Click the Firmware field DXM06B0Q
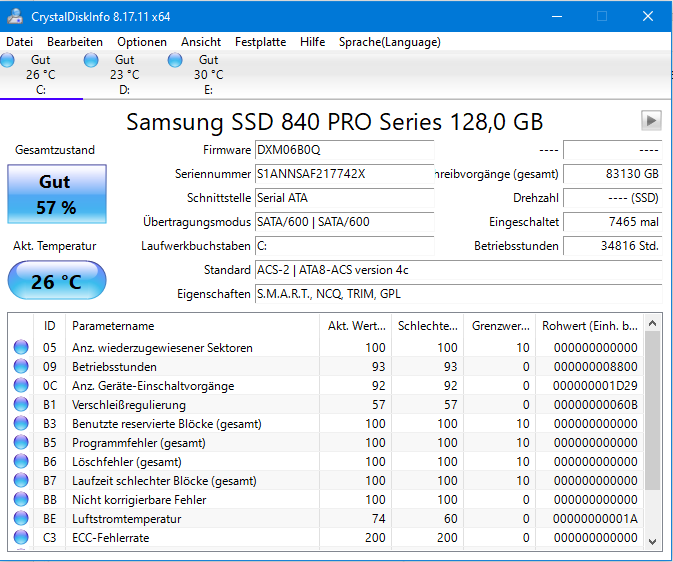The width and height of the screenshot is (673, 562). tap(344, 150)
